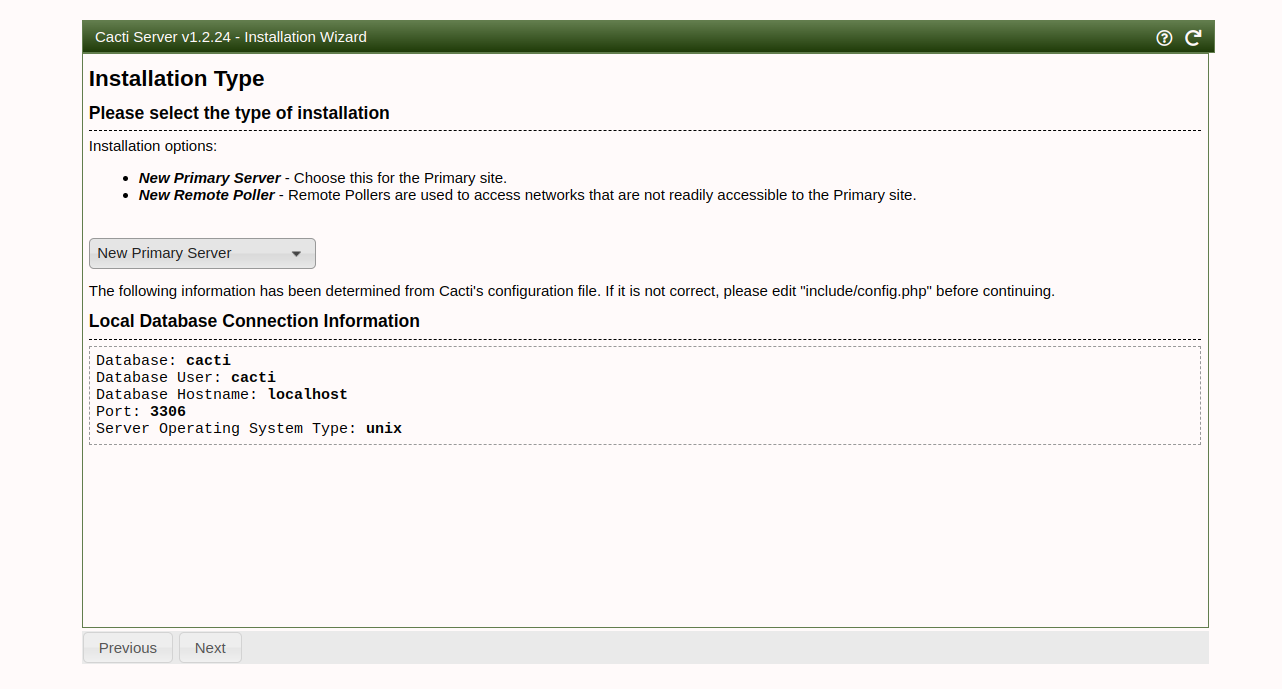This screenshot has height=689, width=1282.
Task: Click the bold New Primary Server bullet text
Action: click(209, 178)
